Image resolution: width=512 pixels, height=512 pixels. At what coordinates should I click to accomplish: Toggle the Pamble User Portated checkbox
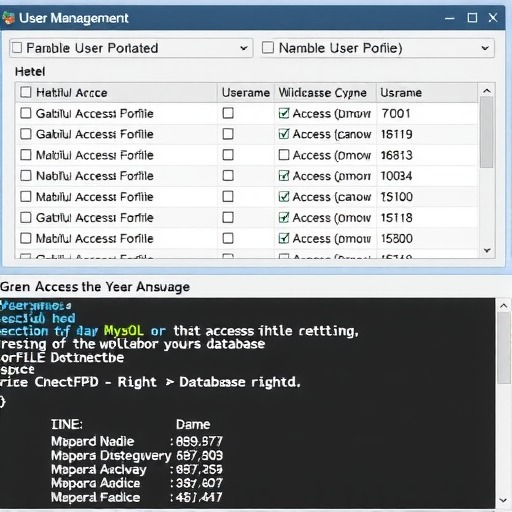(17, 48)
